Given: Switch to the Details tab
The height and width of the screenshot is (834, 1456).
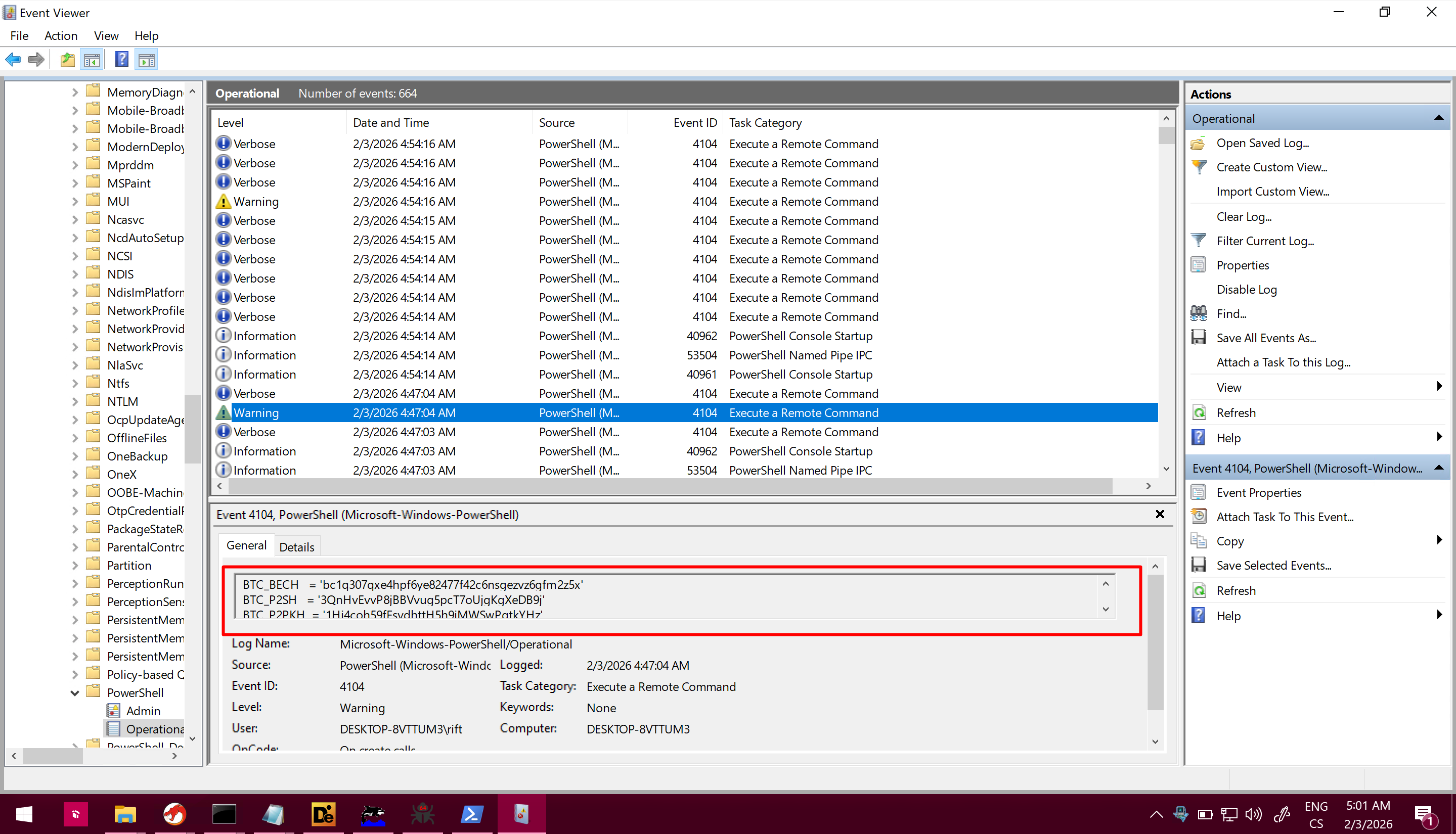Looking at the screenshot, I should 296,547.
